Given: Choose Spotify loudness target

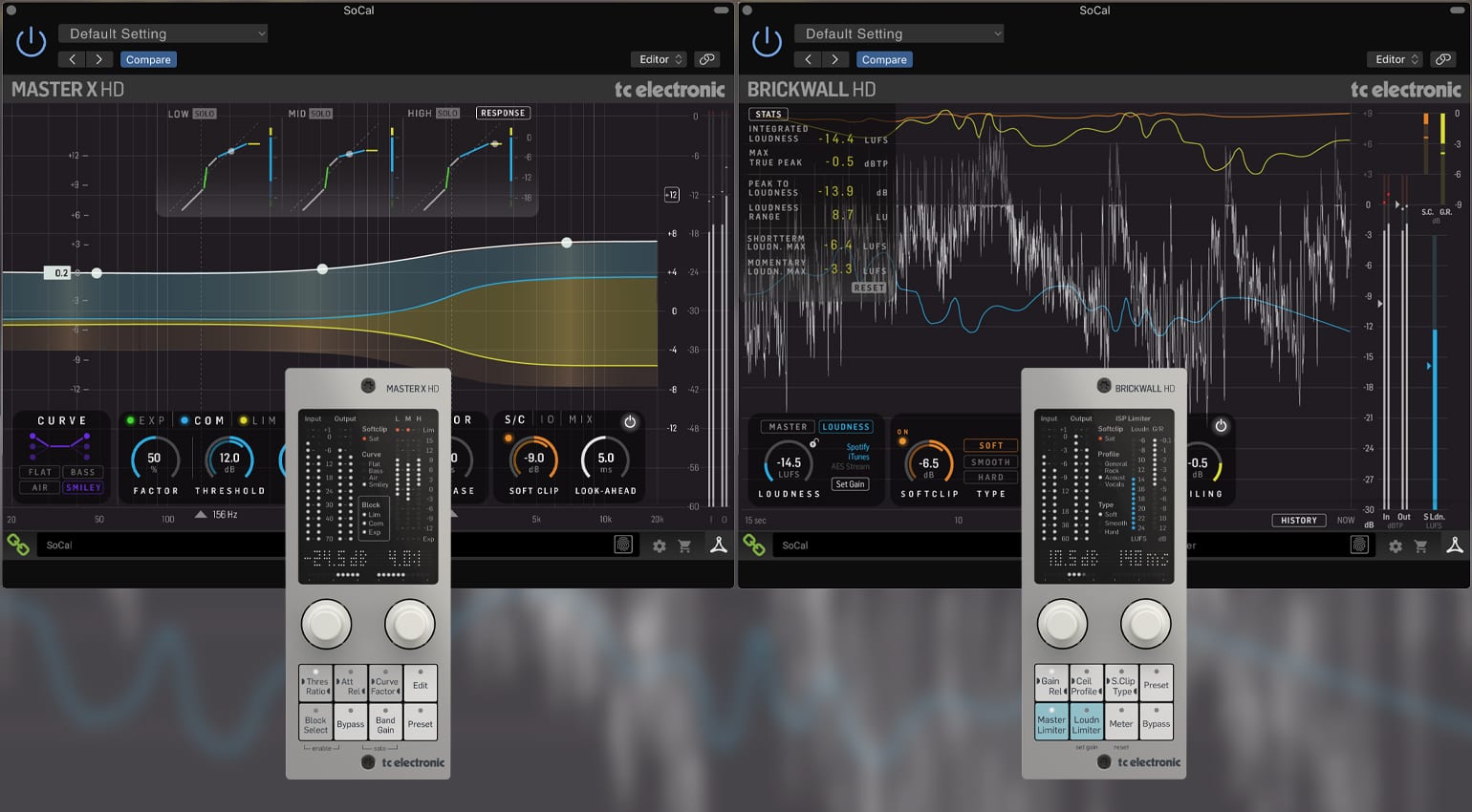Looking at the screenshot, I should [857, 447].
